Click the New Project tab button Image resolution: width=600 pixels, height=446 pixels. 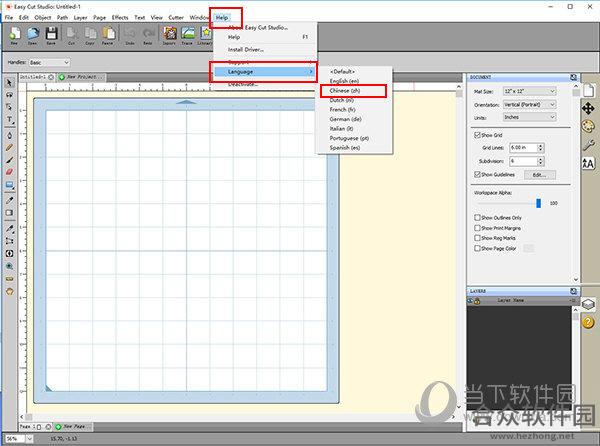click(x=80, y=77)
